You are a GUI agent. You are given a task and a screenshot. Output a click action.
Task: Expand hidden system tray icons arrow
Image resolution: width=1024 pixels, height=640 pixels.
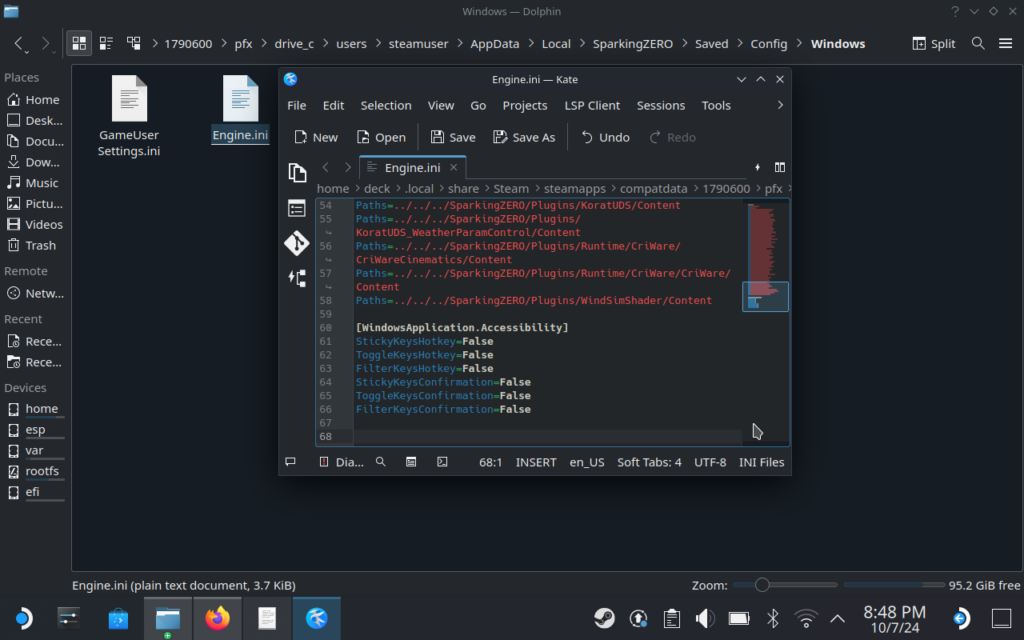[x=837, y=618]
